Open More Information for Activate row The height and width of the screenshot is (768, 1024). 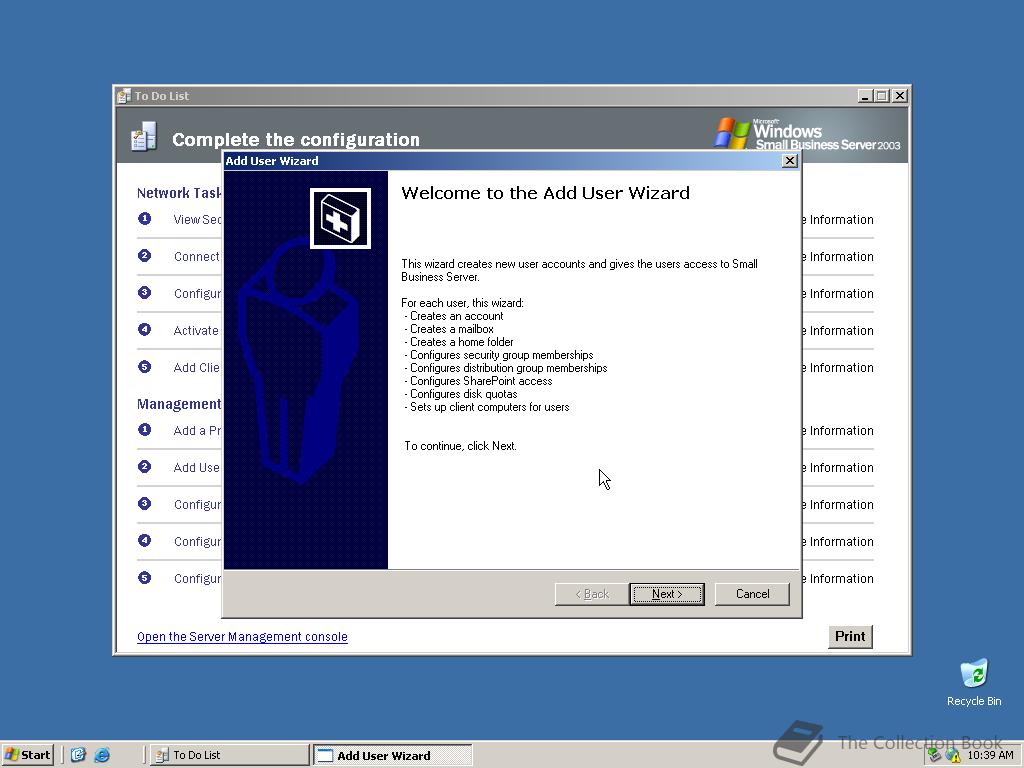pyautogui.click(x=838, y=330)
